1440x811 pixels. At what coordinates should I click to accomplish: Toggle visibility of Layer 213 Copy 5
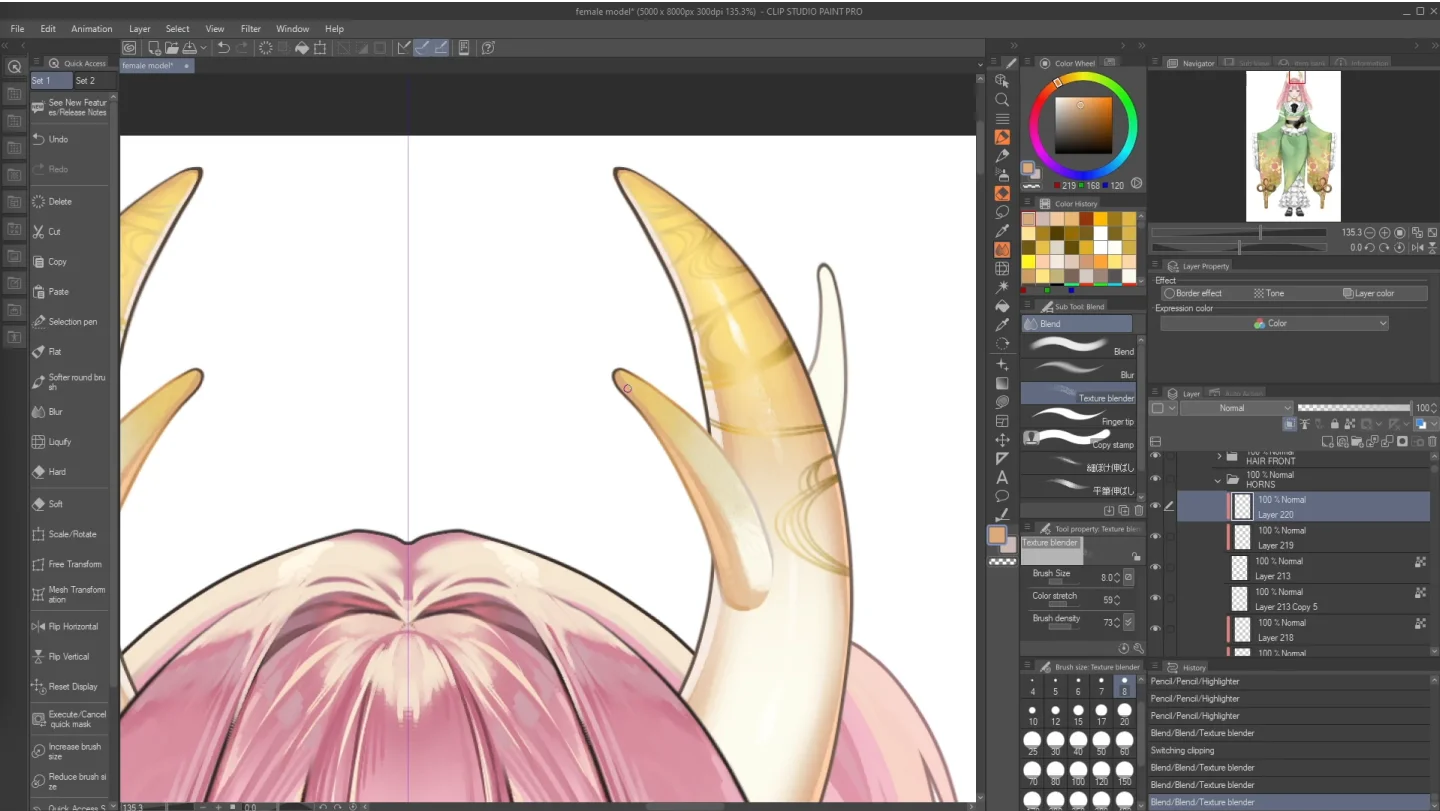(1155, 598)
